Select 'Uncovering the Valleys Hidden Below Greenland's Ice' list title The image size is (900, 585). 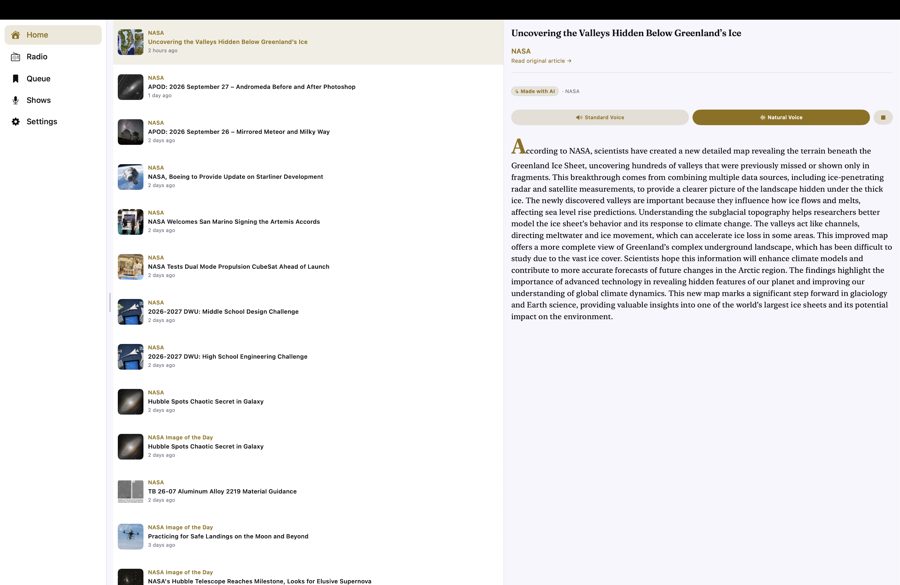coord(227,42)
